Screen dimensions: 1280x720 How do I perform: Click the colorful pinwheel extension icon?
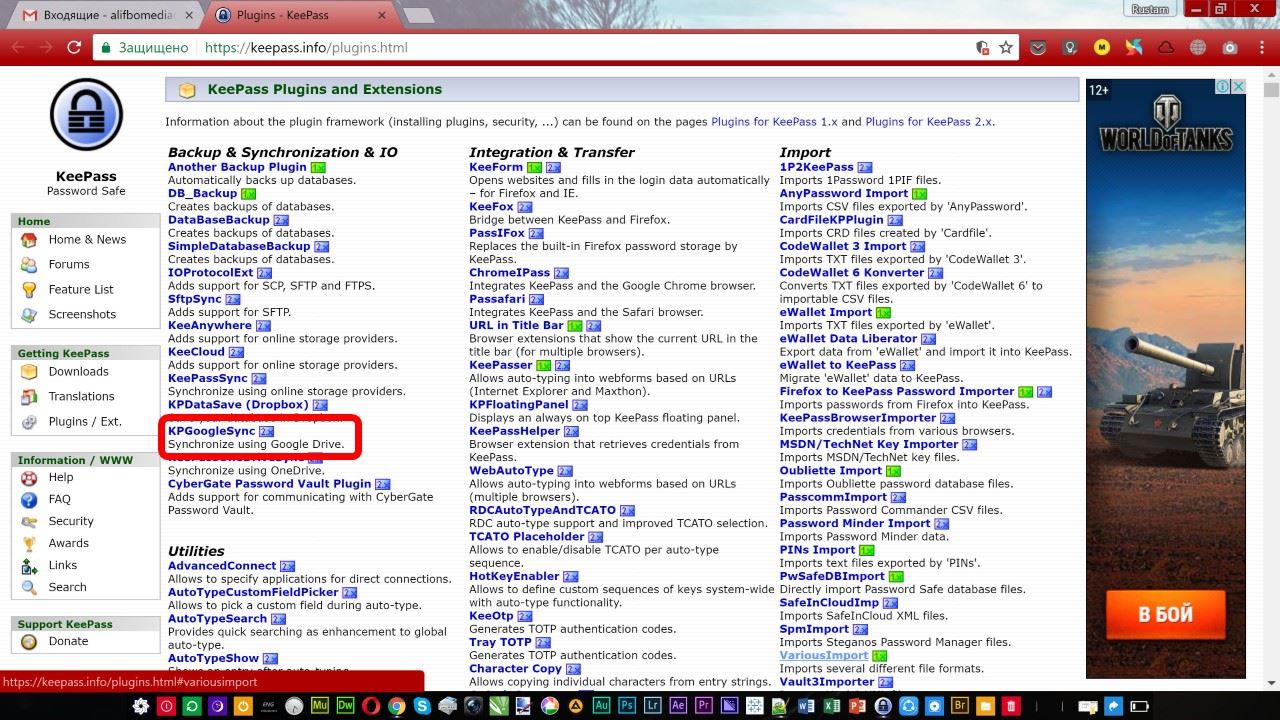click(x=1134, y=47)
